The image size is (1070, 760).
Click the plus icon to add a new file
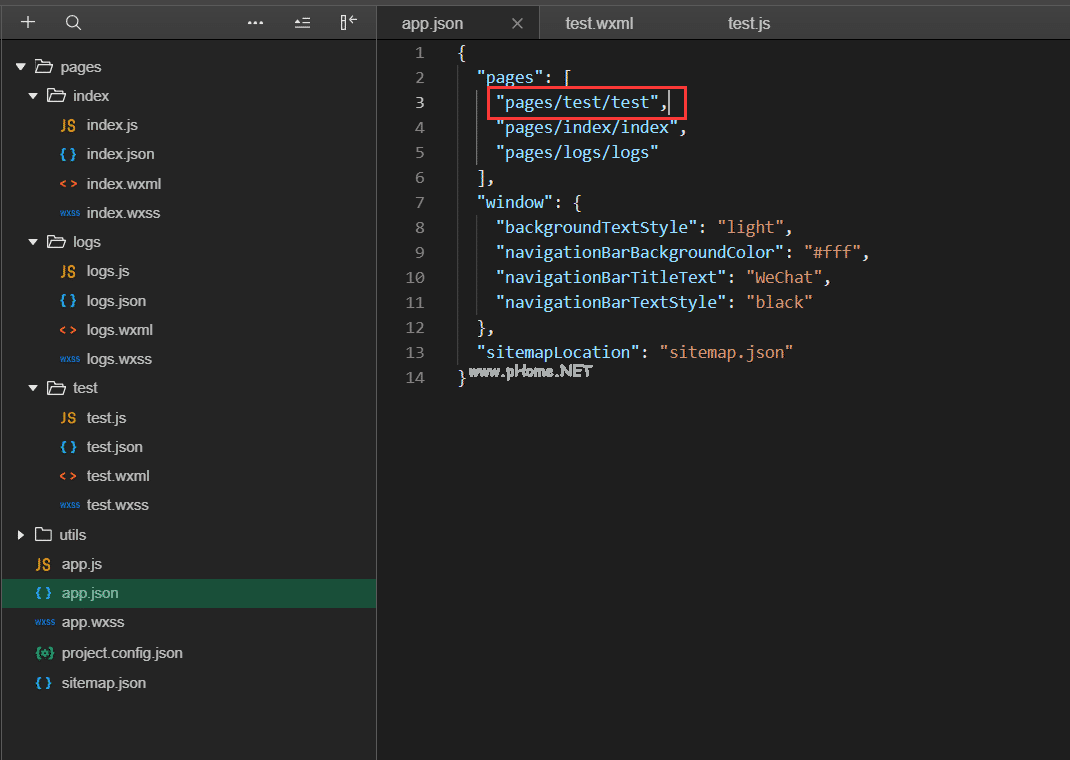pos(28,22)
